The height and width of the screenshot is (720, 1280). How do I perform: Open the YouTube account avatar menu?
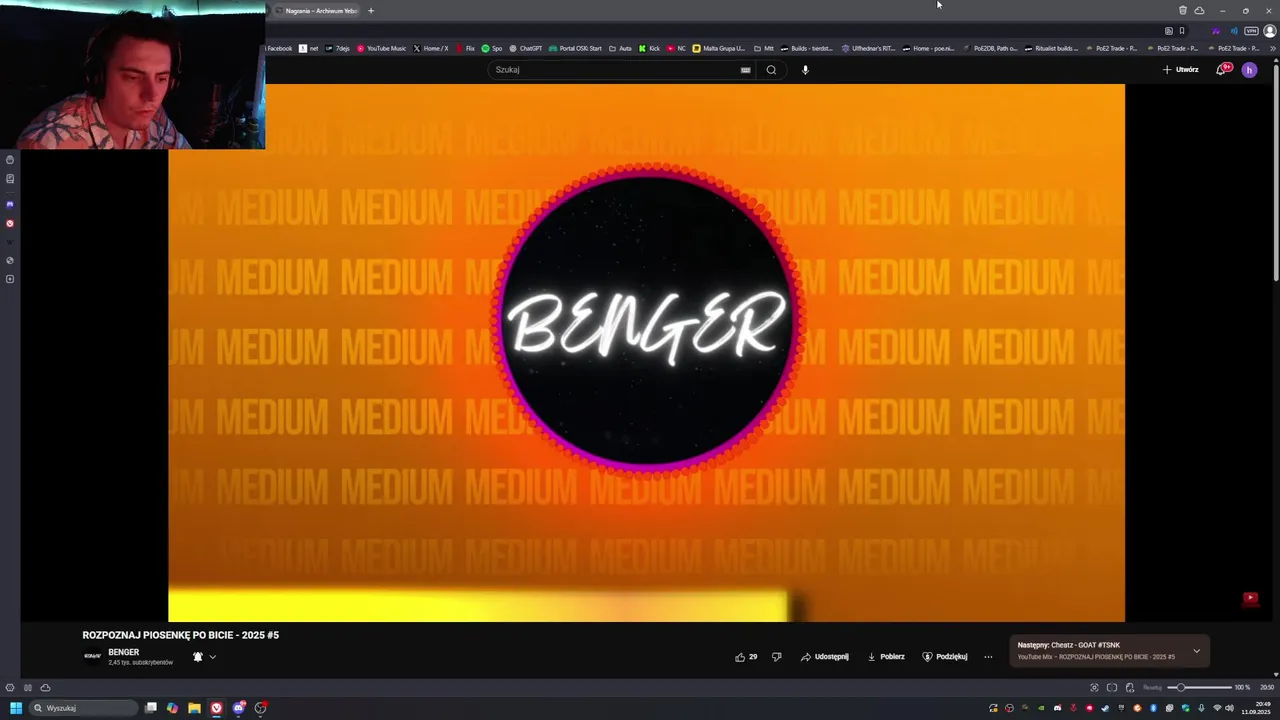point(1249,70)
